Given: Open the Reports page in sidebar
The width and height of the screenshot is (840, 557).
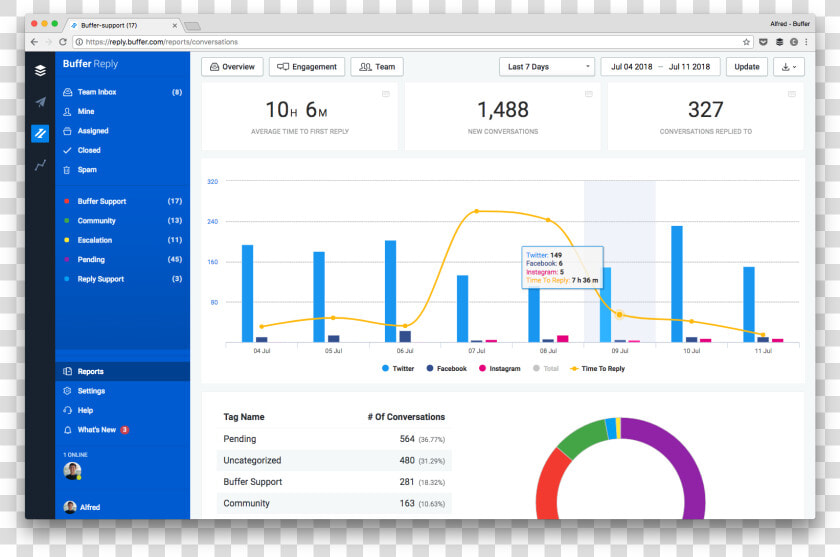Looking at the screenshot, I should [122, 371].
